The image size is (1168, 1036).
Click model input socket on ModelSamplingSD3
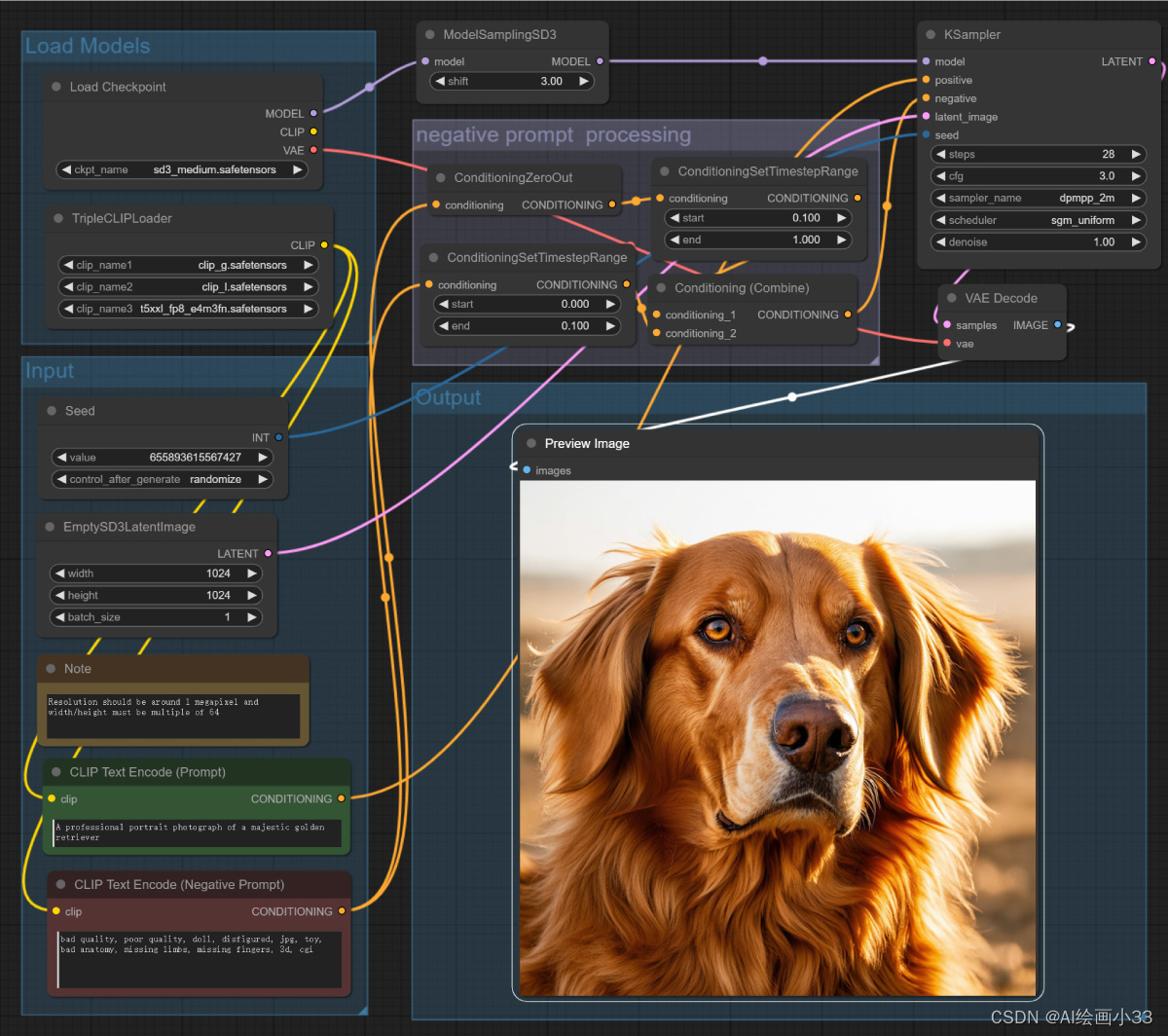click(x=425, y=61)
